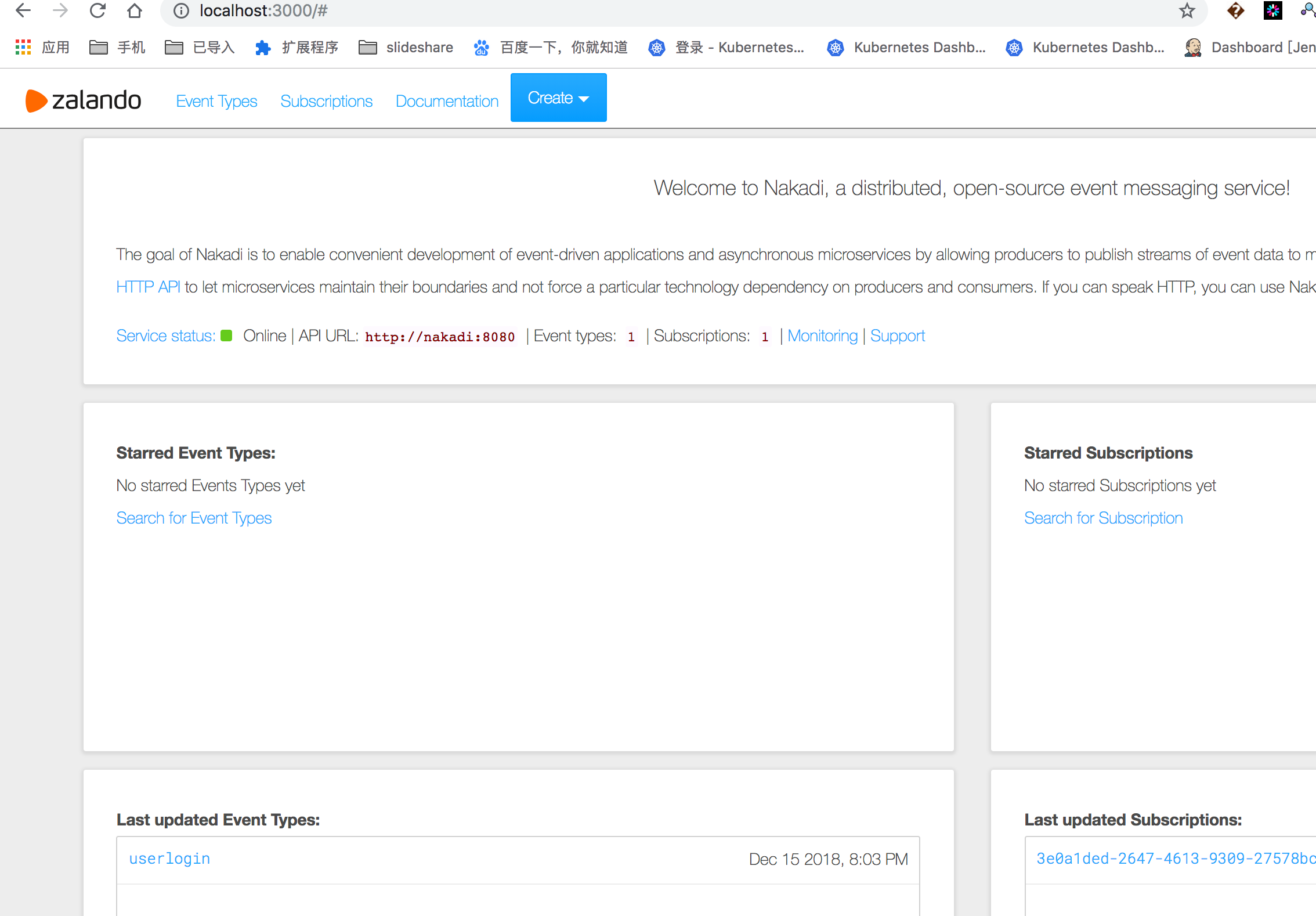The width and height of the screenshot is (1316, 916).
Task: Click the colorful star extension icon
Action: [x=1273, y=10]
